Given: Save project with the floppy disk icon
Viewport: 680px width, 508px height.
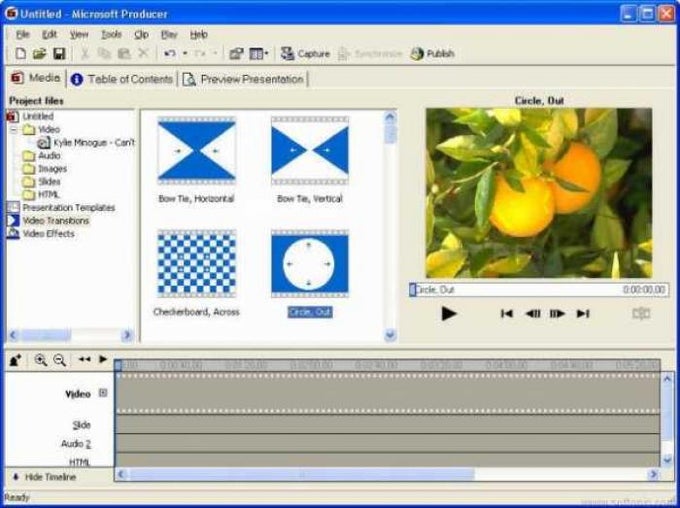Looking at the screenshot, I should click(59, 54).
